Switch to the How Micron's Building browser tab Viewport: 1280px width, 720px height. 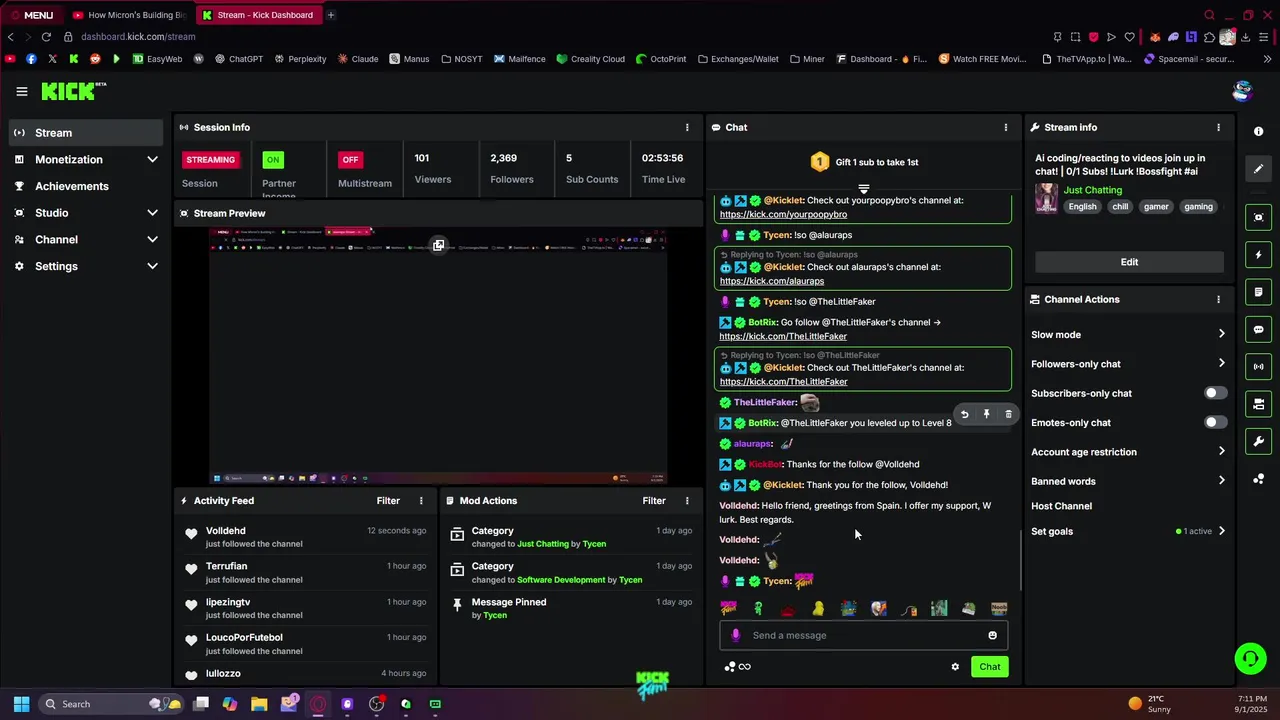click(x=129, y=15)
